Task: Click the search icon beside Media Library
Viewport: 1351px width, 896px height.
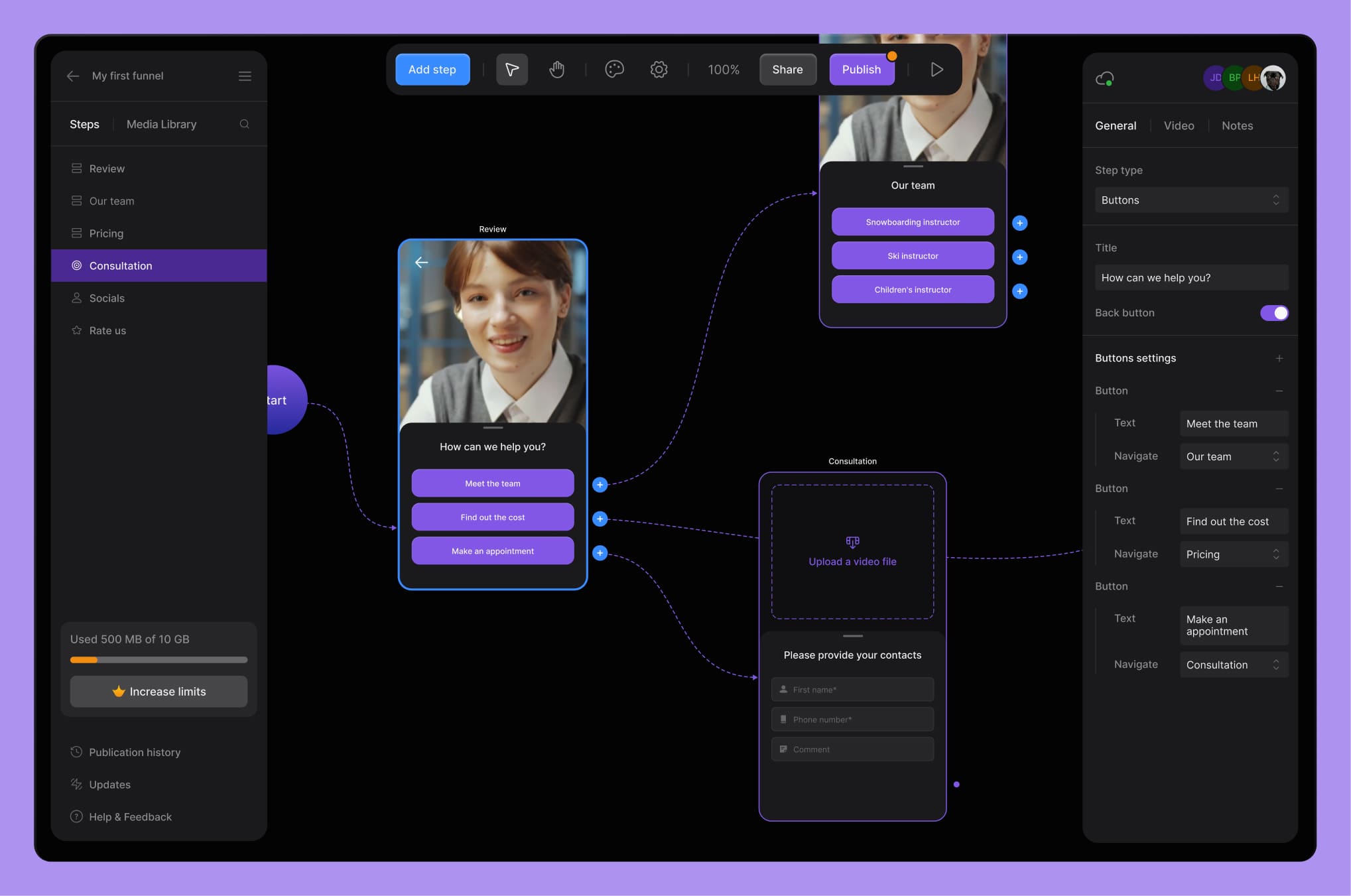Action: click(244, 124)
